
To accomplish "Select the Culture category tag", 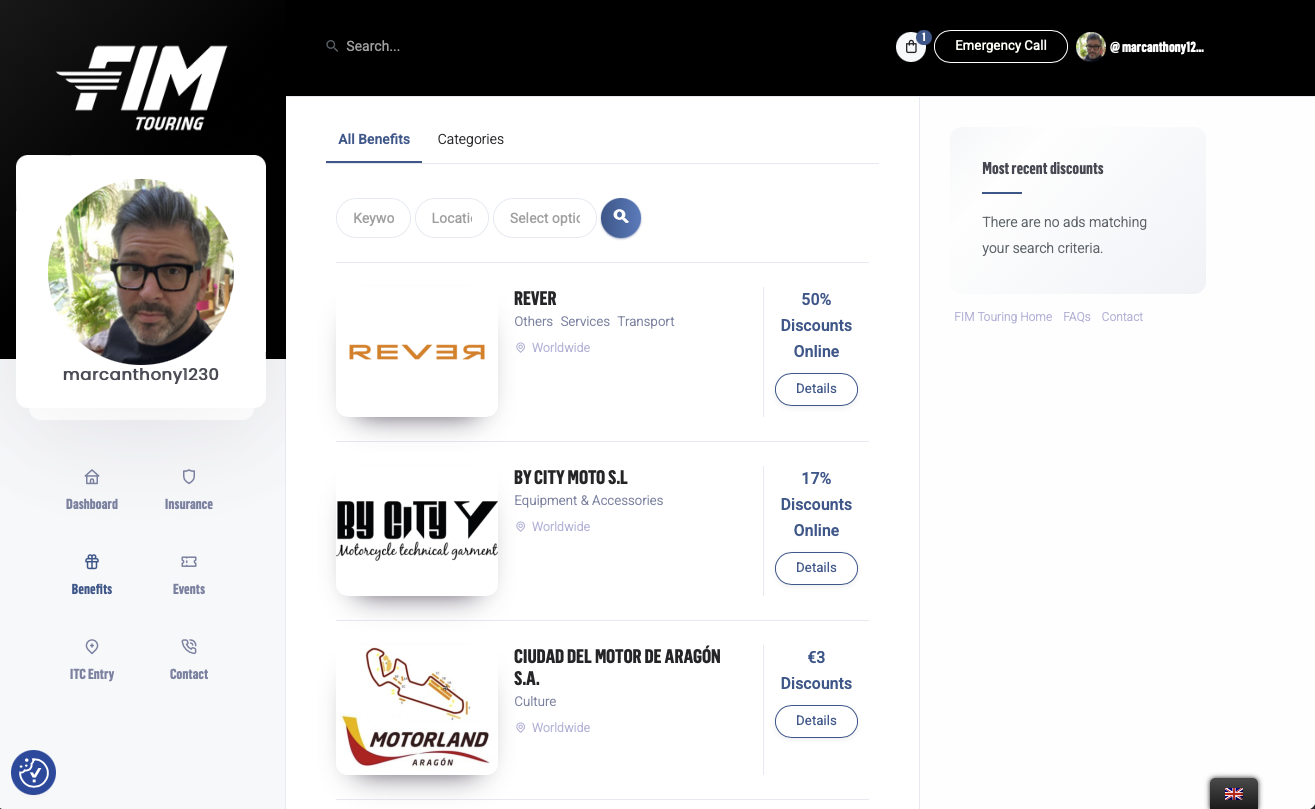I will tap(535, 702).
